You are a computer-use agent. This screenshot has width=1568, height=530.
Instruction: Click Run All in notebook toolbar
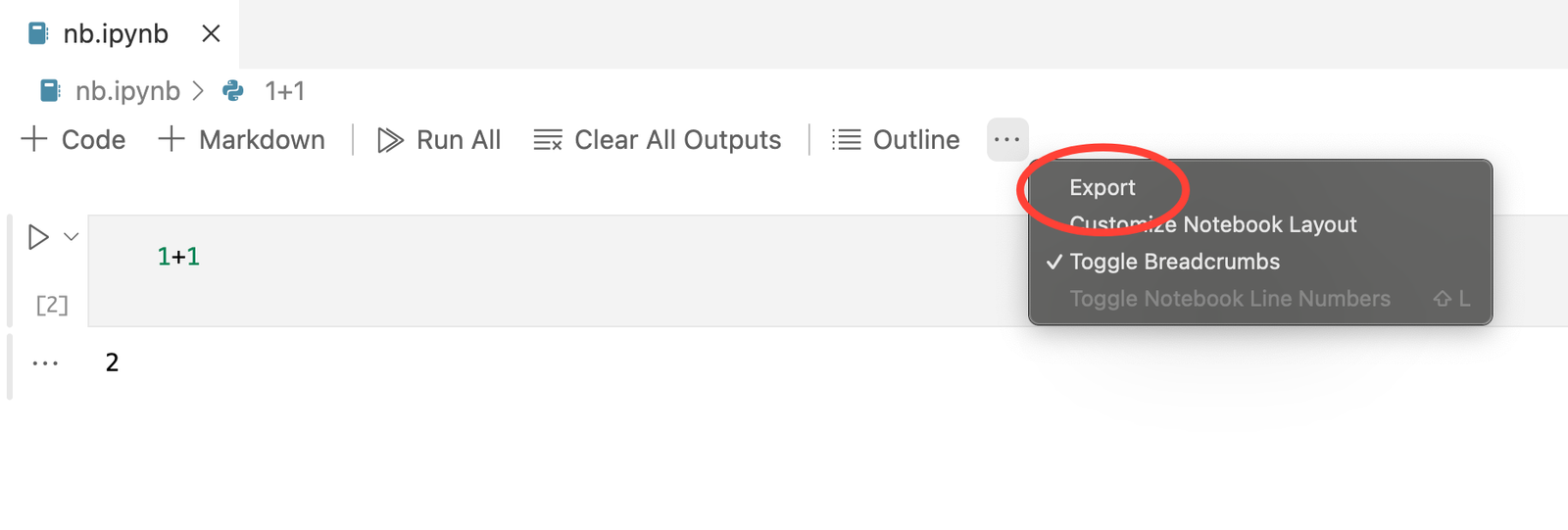coord(439,140)
